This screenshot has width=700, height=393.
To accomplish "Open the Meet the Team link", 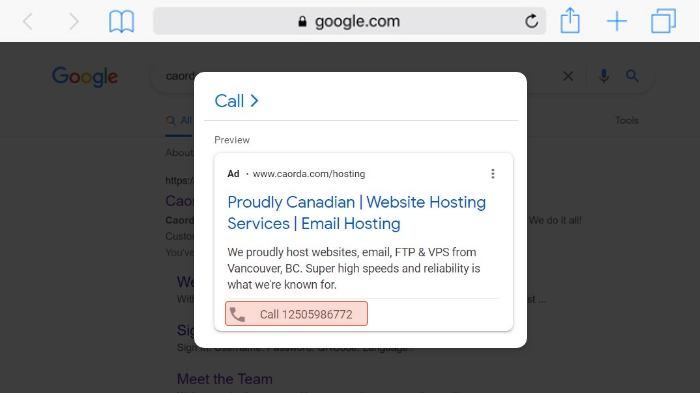I will point(225,379).
